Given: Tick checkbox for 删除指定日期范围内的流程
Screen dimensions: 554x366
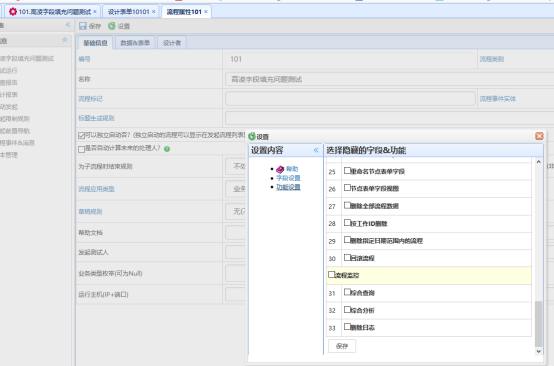Looking at the screenshot, I should tap(347, 240).
